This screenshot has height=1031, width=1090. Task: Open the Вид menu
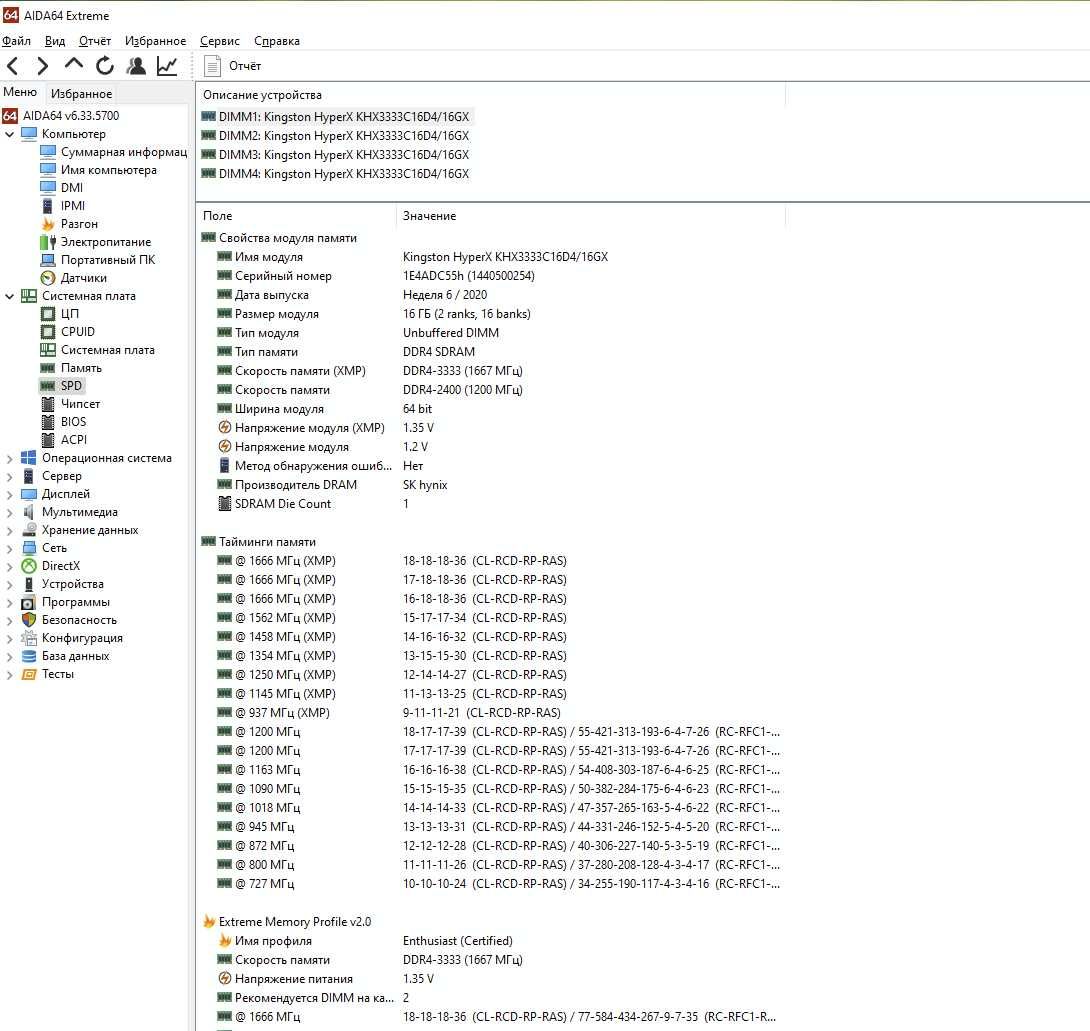pos(55,41)
